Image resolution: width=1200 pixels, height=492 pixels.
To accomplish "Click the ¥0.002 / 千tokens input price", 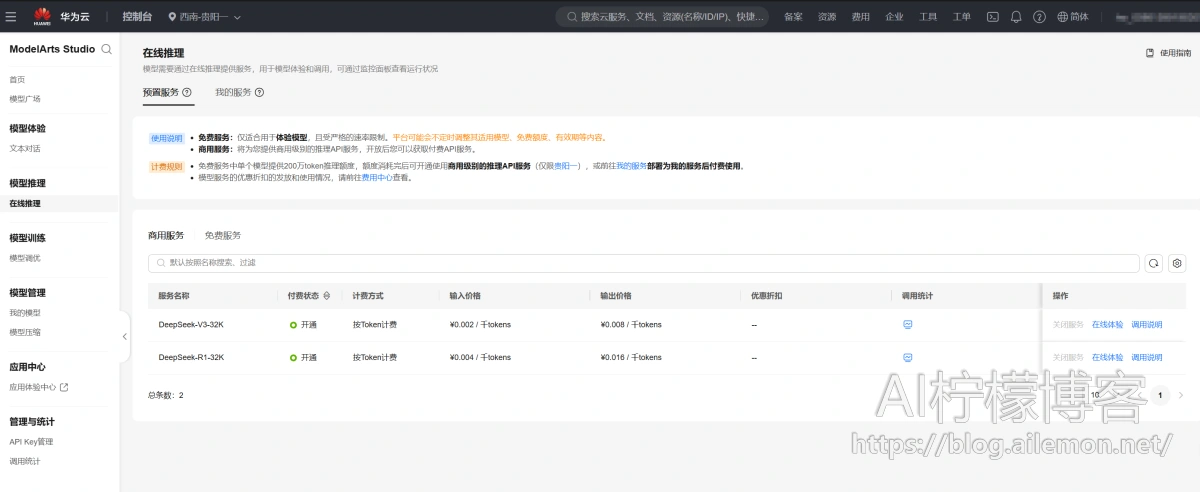I will coord(480,325).
